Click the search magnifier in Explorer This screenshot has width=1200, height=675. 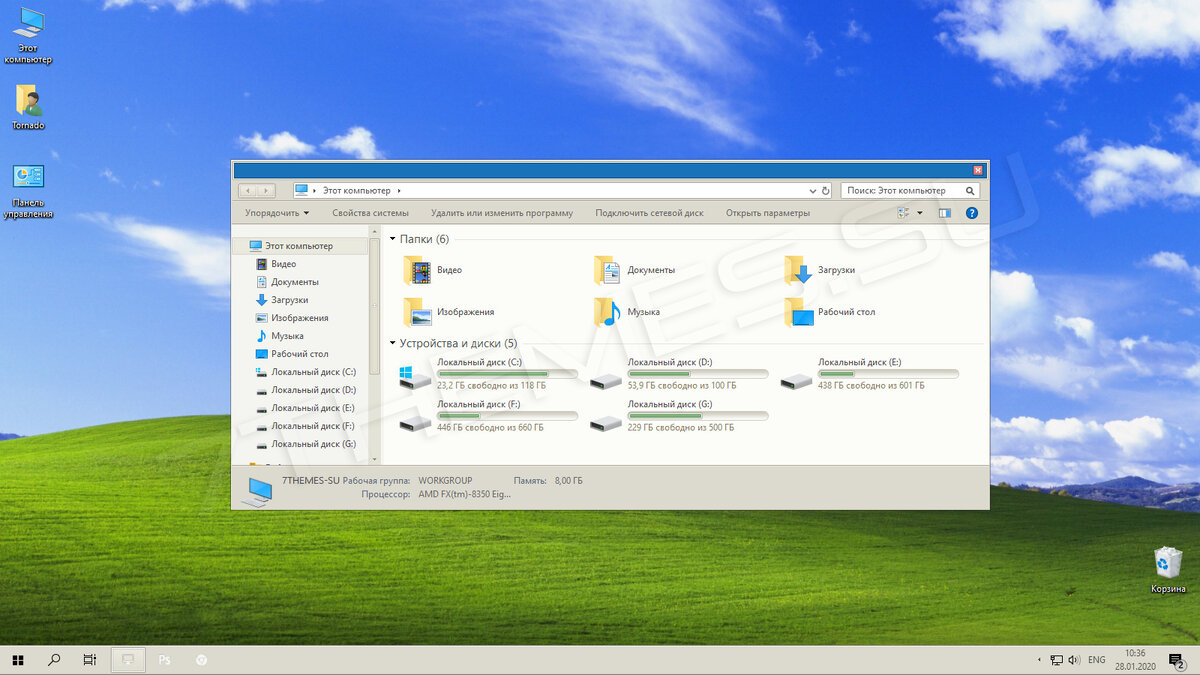click(x=970, y=190)
